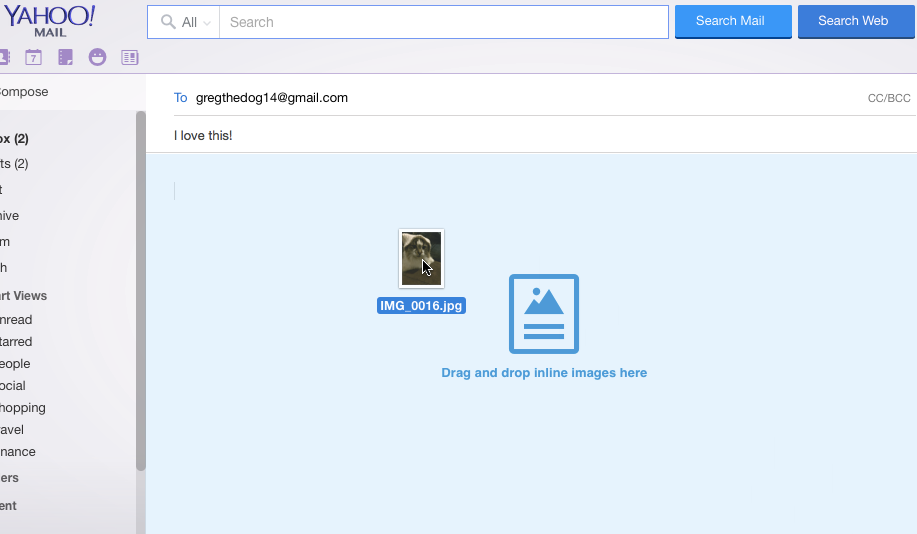Show the CC/BCC fields
This screenshot has width=917, height=534.
[x=888, y=98]
